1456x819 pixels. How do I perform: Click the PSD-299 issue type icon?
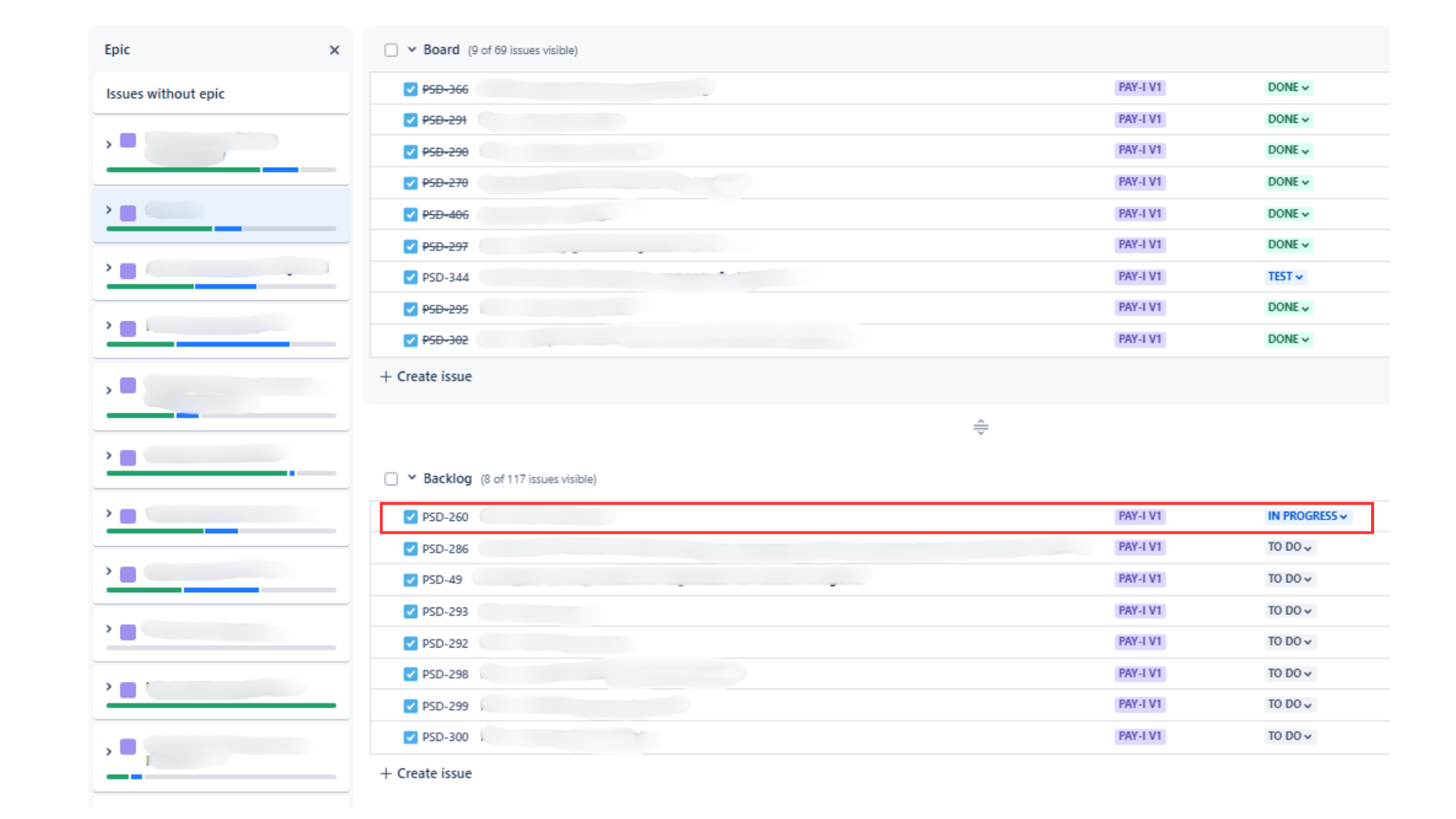410,706
